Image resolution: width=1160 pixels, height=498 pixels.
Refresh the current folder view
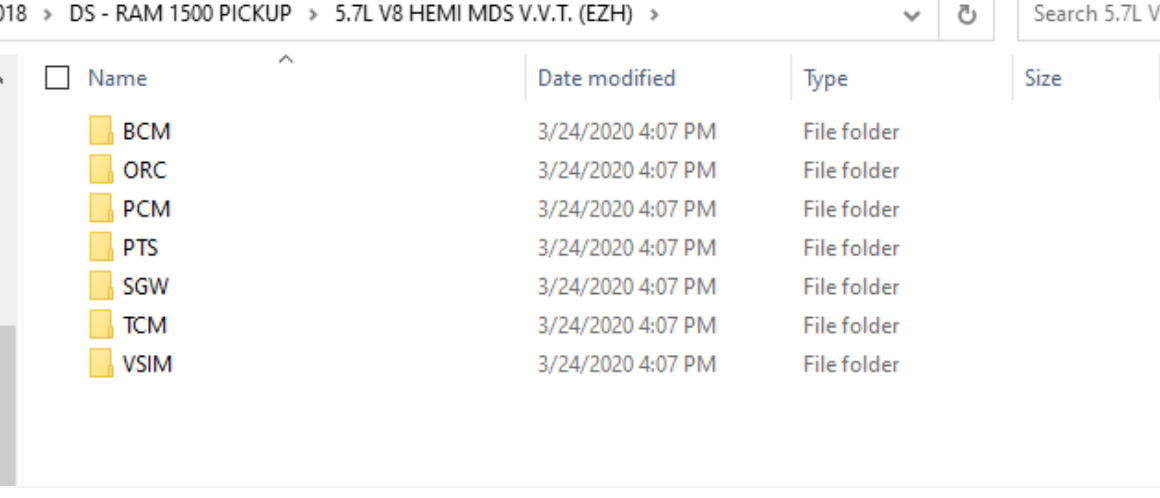click(966, 15)
